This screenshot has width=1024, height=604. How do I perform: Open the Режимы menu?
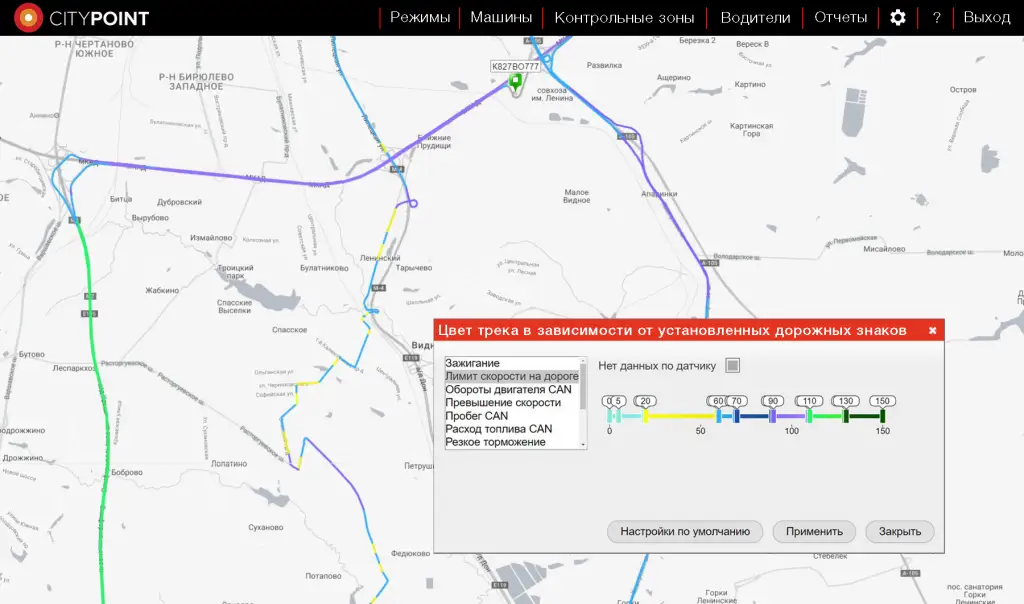coord(420,18)
